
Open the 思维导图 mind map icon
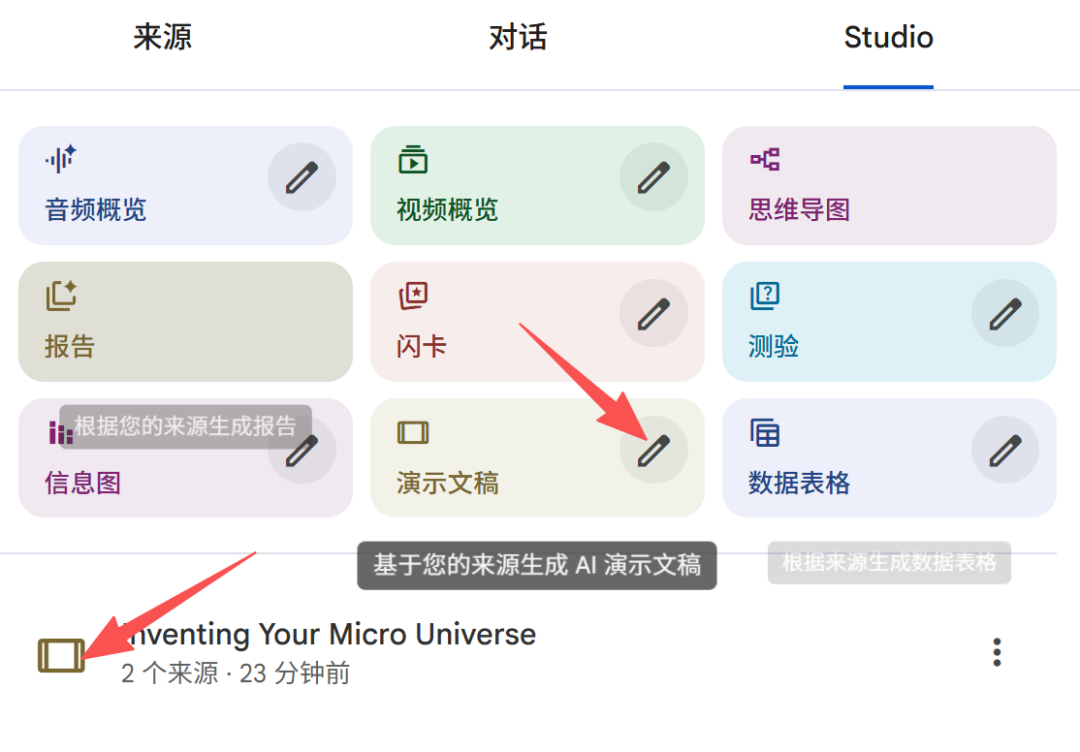tap(763, 159)
